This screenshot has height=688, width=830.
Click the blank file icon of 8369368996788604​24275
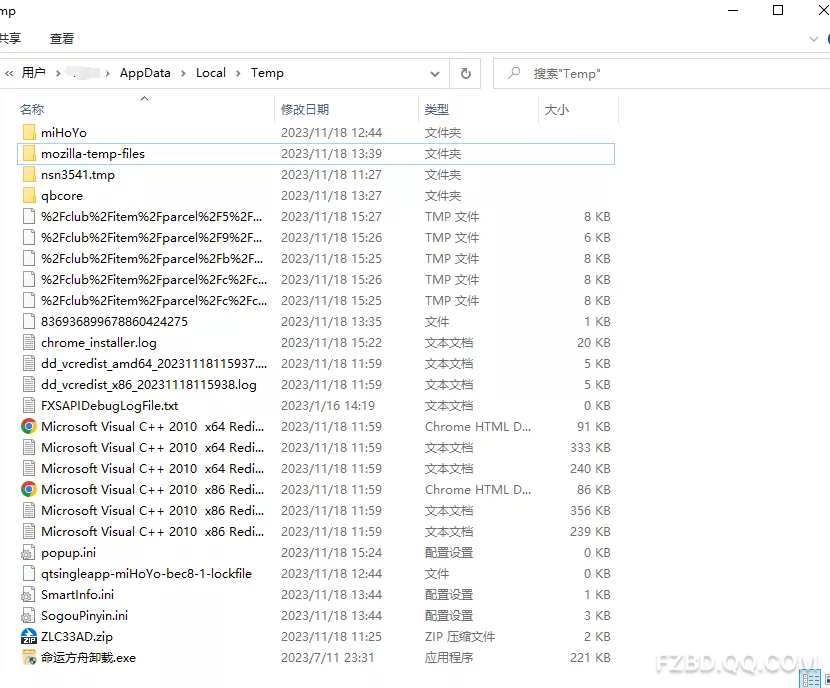29,321
